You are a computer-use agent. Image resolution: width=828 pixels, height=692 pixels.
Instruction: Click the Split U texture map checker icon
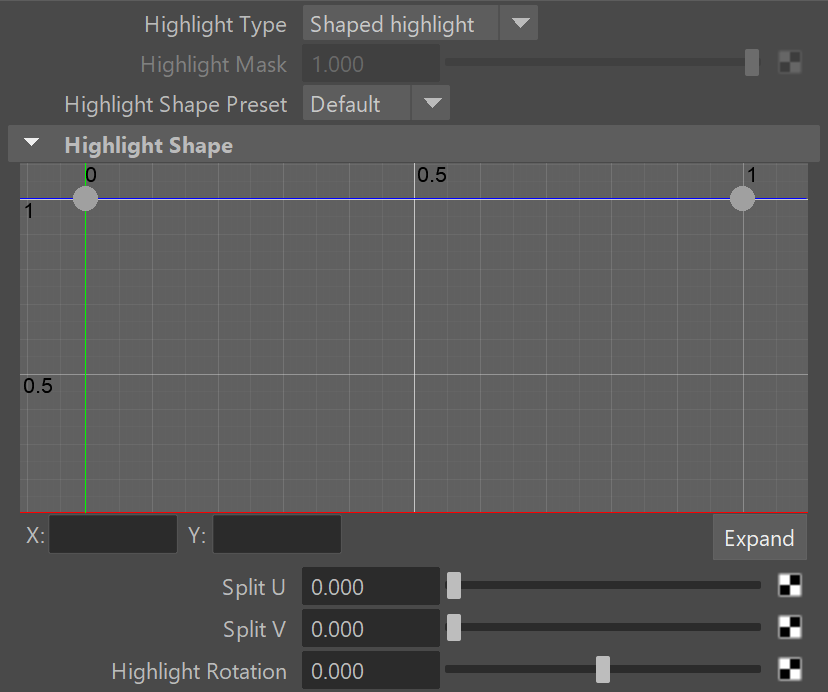(790, 586)
